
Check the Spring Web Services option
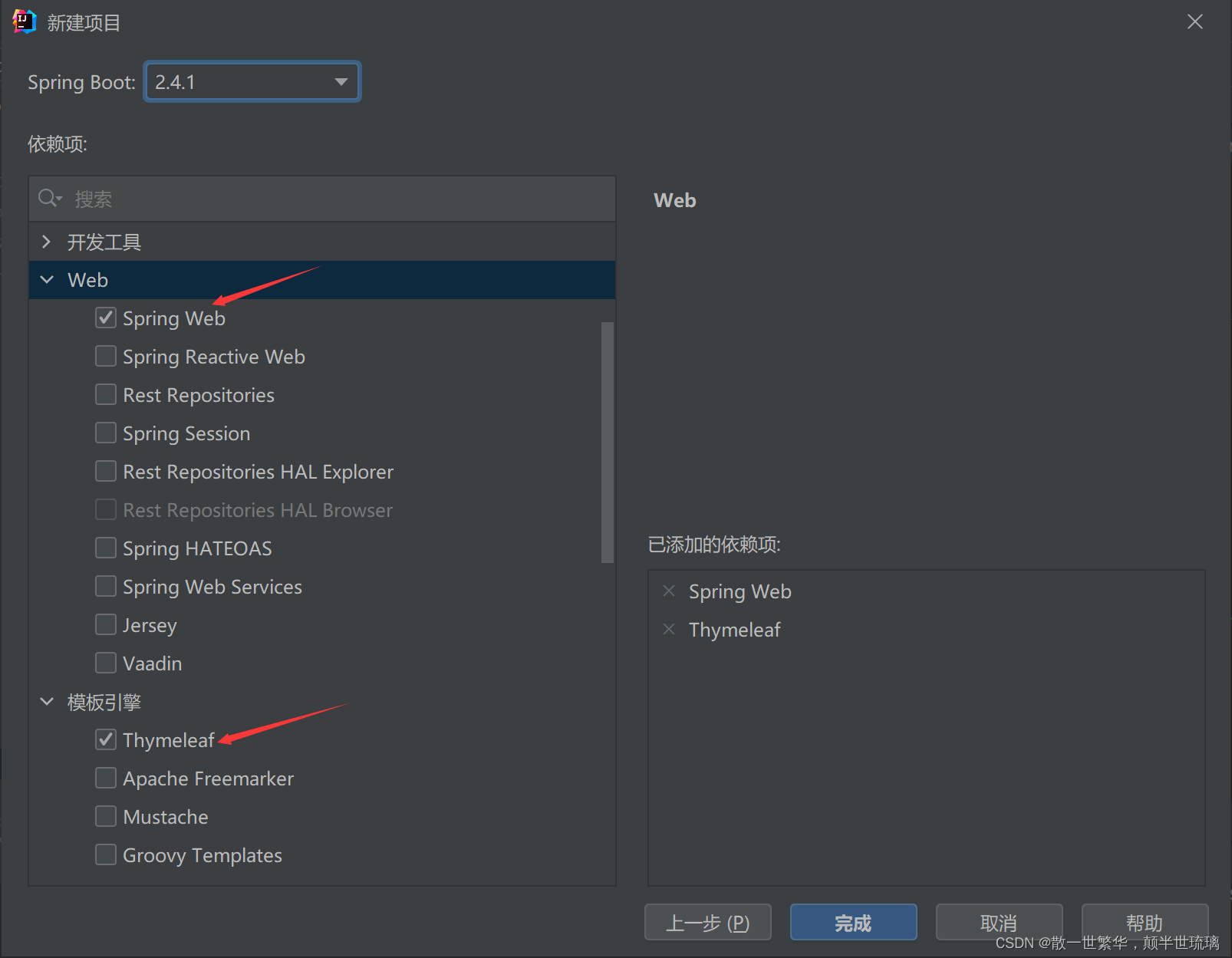pos(106,586)
